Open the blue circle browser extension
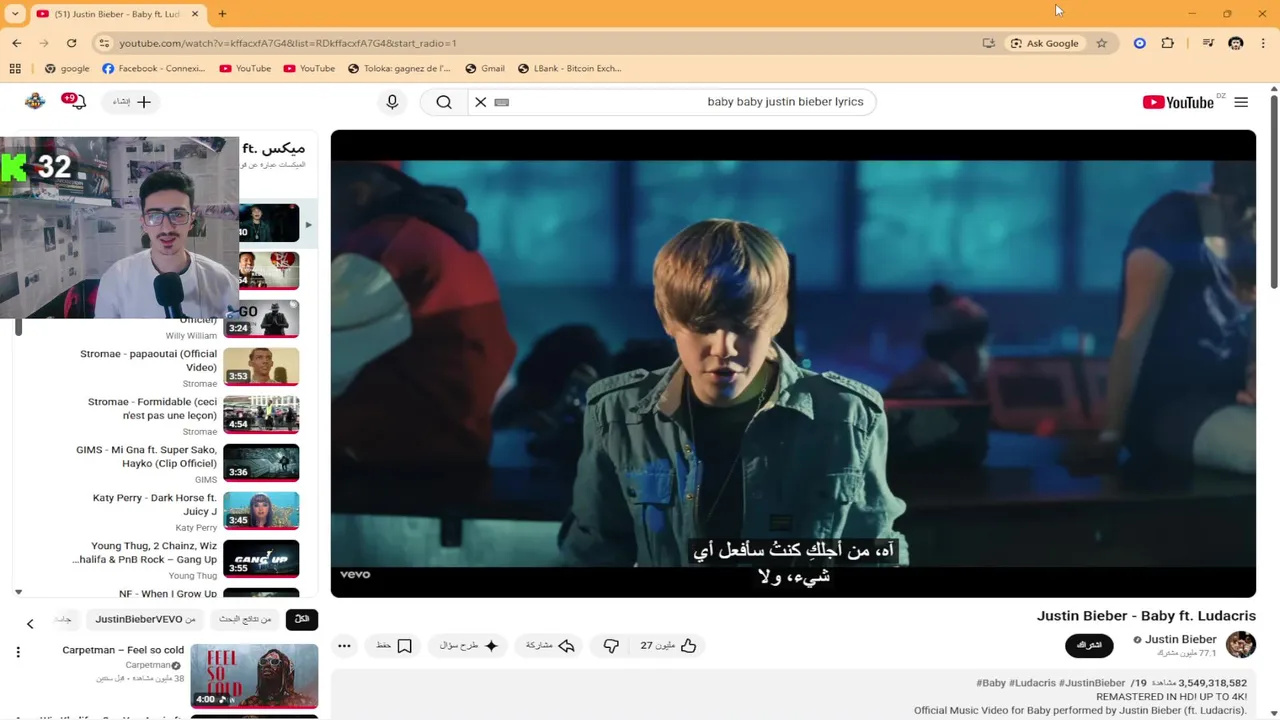The width and height of the screenshot is (1280, 720). click(1139, 43)
